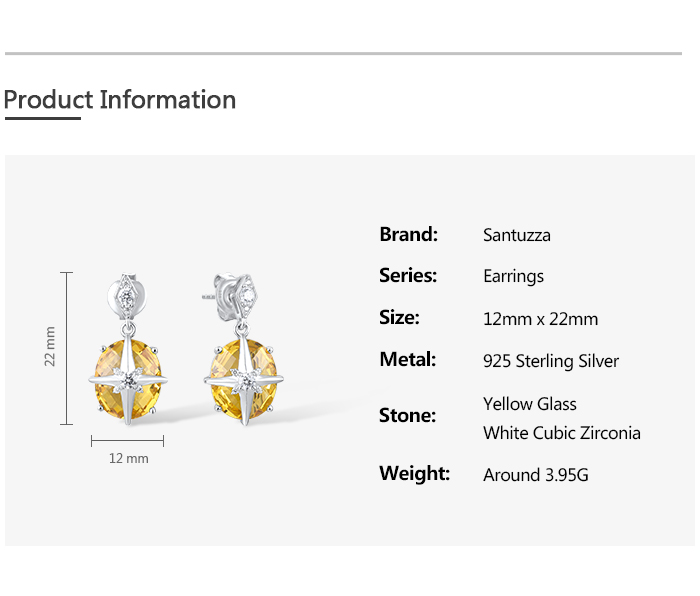Click the Product Information heading

click(x=120, y=100)
